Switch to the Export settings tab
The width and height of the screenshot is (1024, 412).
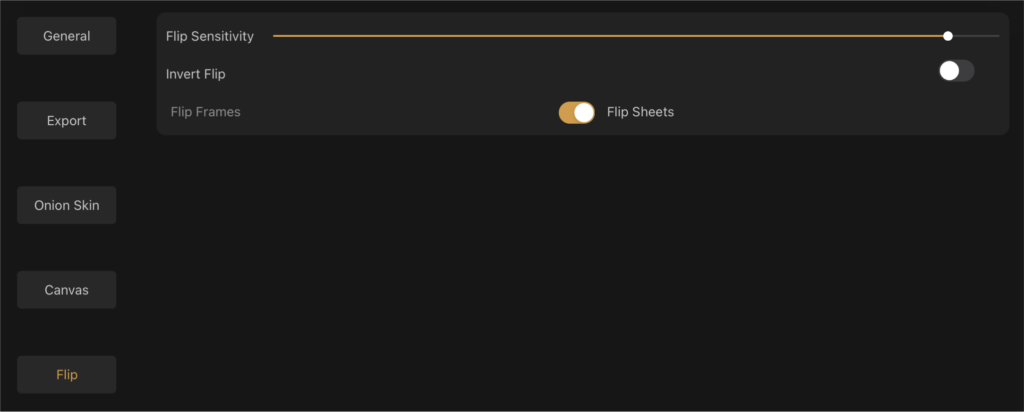(67, 121)
